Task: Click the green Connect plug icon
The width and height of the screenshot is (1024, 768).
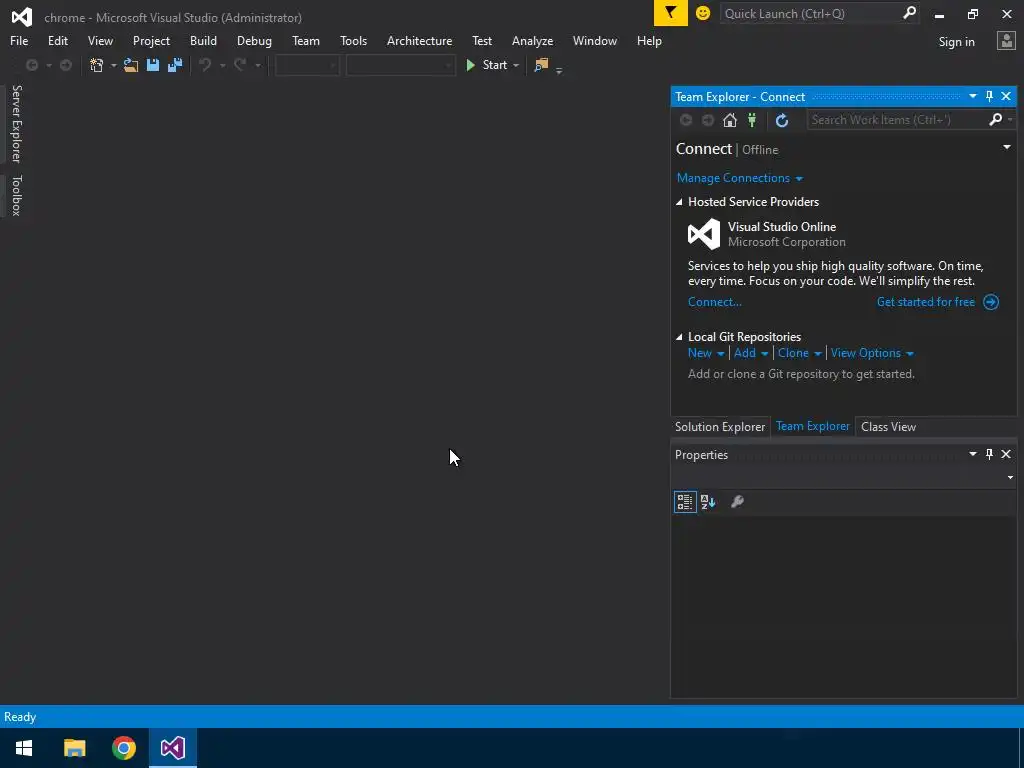Action: 752,120
